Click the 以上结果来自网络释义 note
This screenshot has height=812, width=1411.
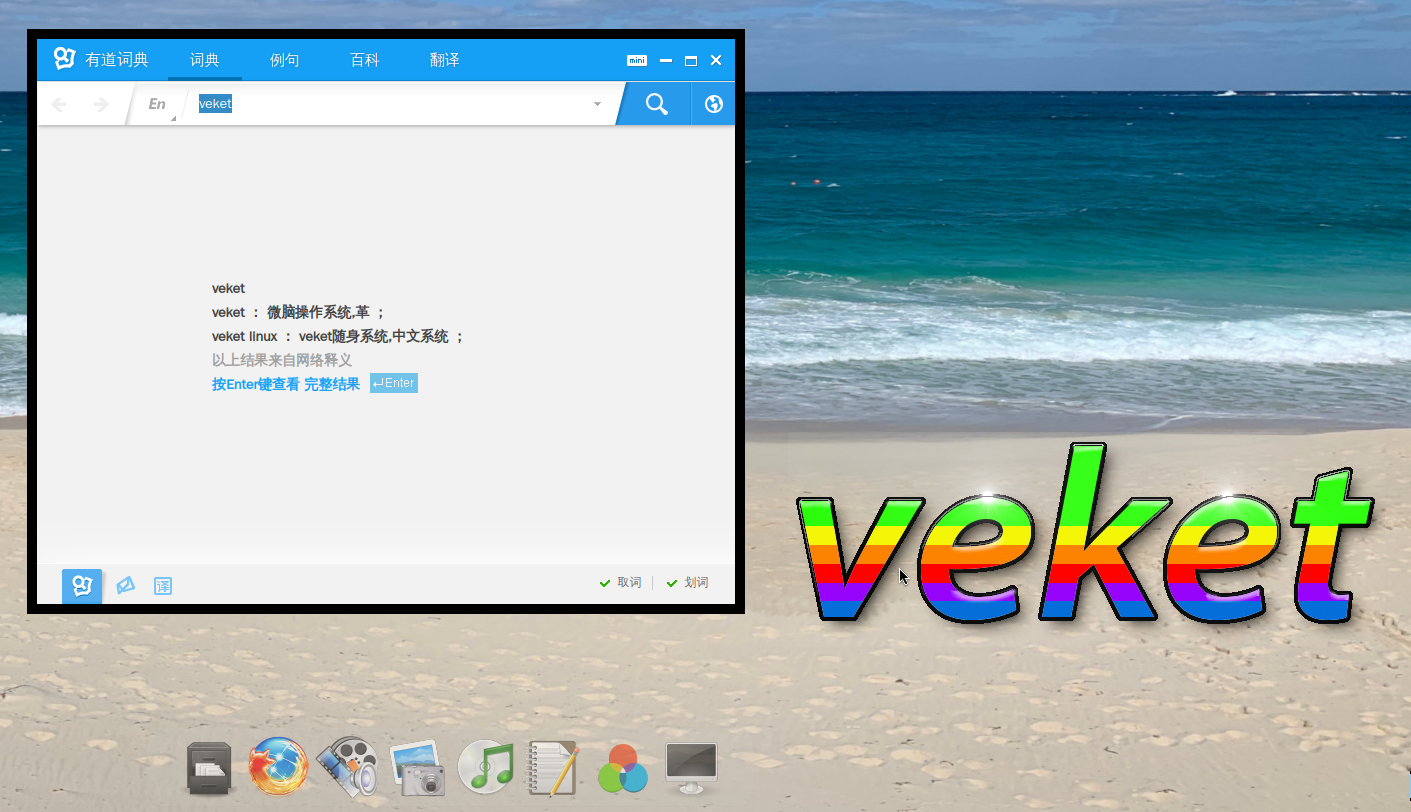[x=282, y=360]
